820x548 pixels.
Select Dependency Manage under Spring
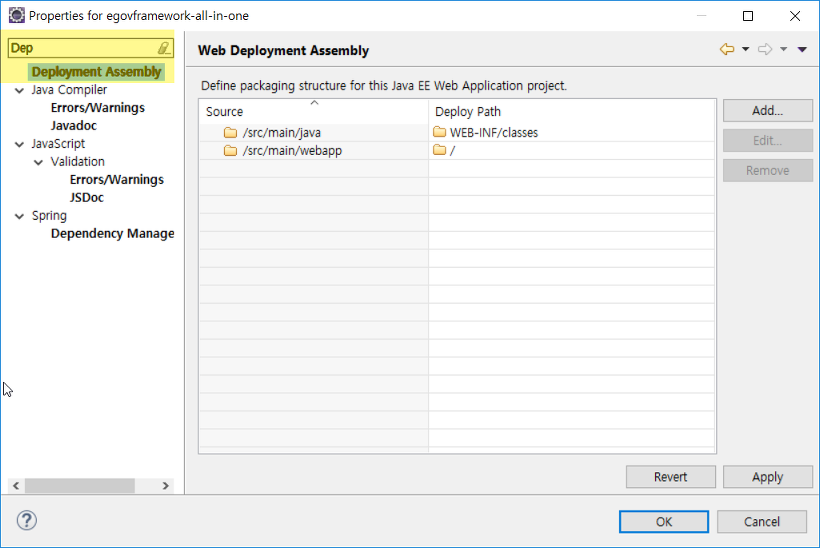coord(112,233)
